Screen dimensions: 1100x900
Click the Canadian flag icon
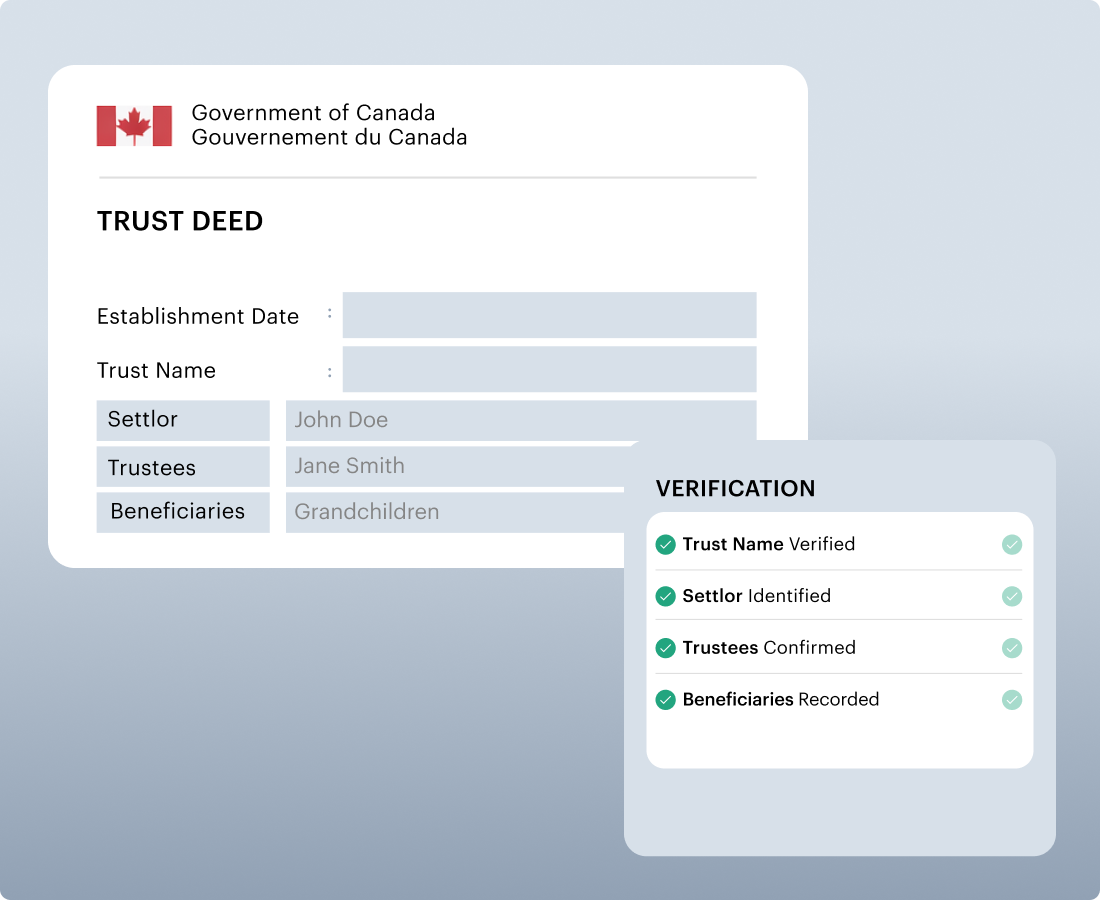pyautogui.click(x=134, y=126)
